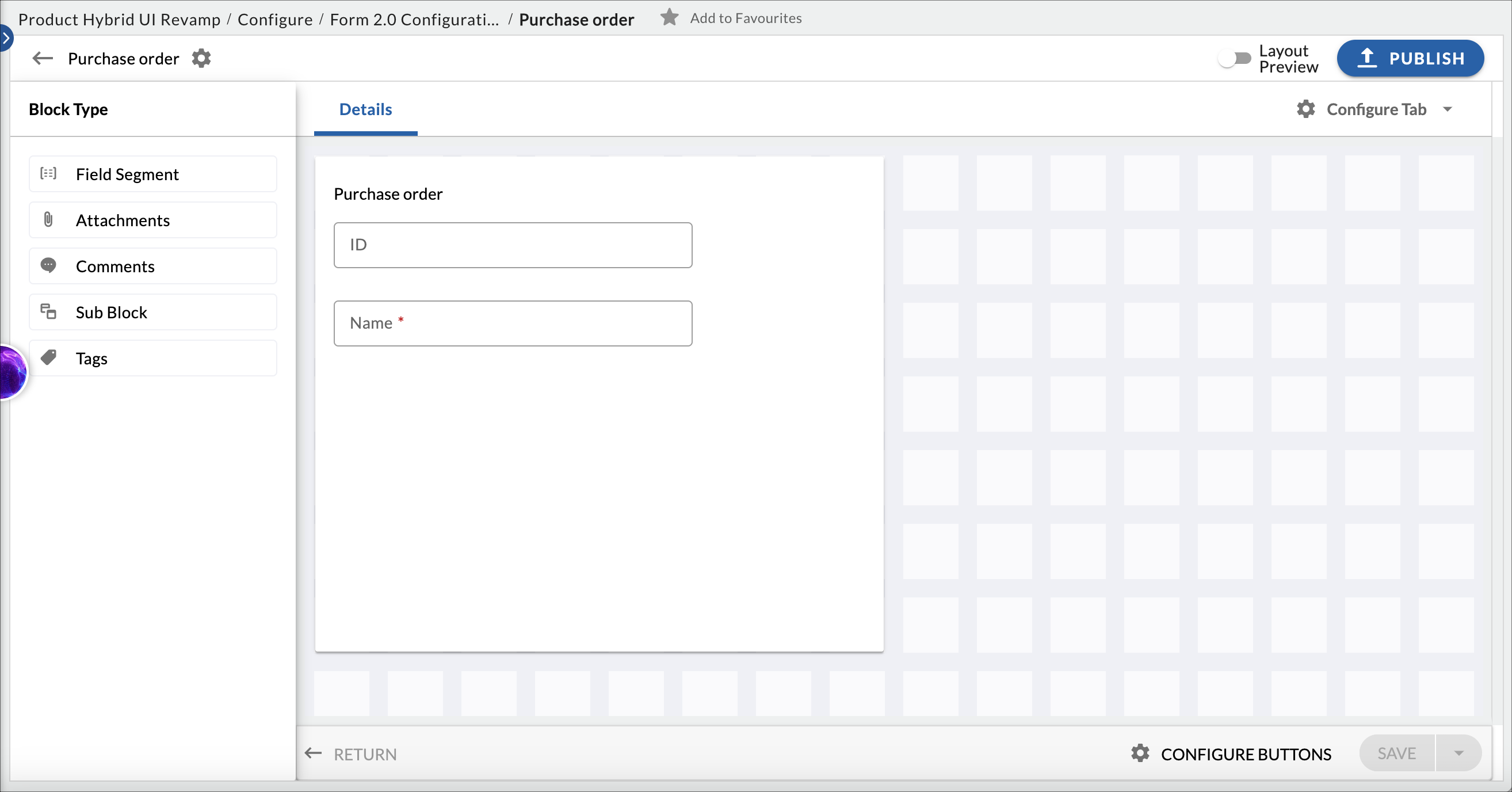Click the Tags label icon
The height and width of the screenshot is (792, 1512).
pyautogui.click(x=48, y=357)
